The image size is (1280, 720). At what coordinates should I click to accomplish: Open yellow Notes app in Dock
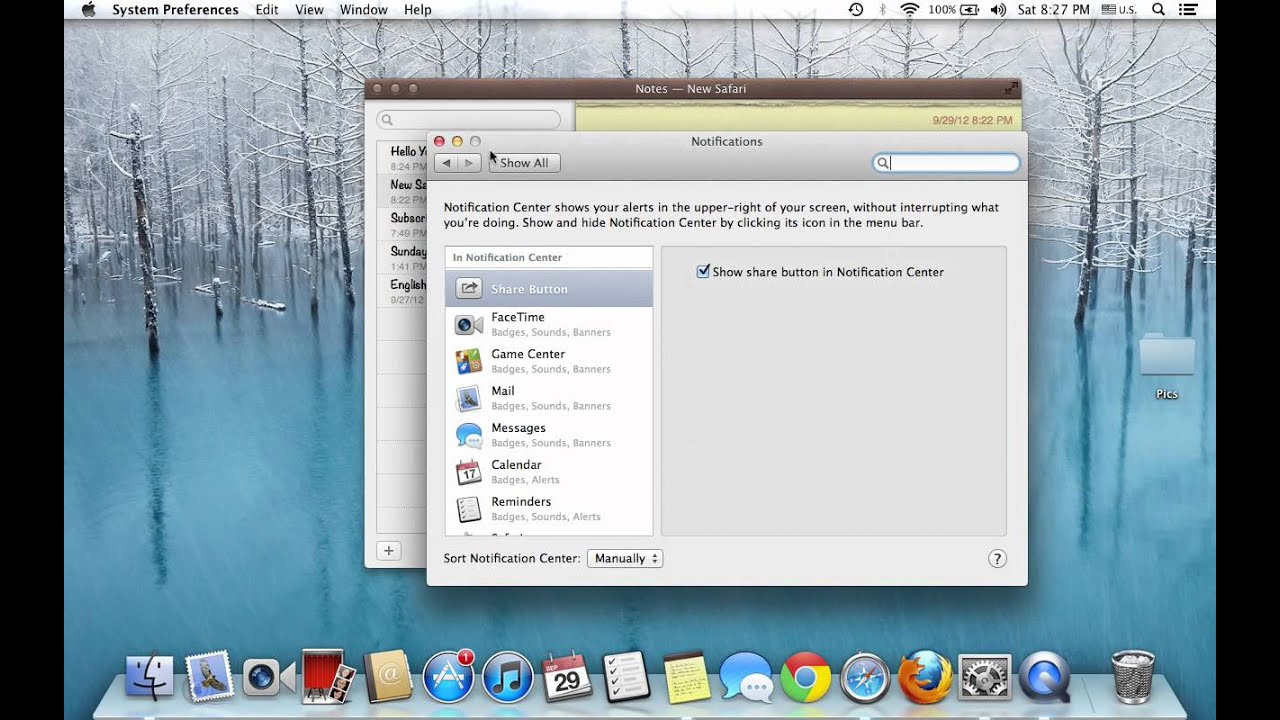pyautogui.click(x=686, y=677)
